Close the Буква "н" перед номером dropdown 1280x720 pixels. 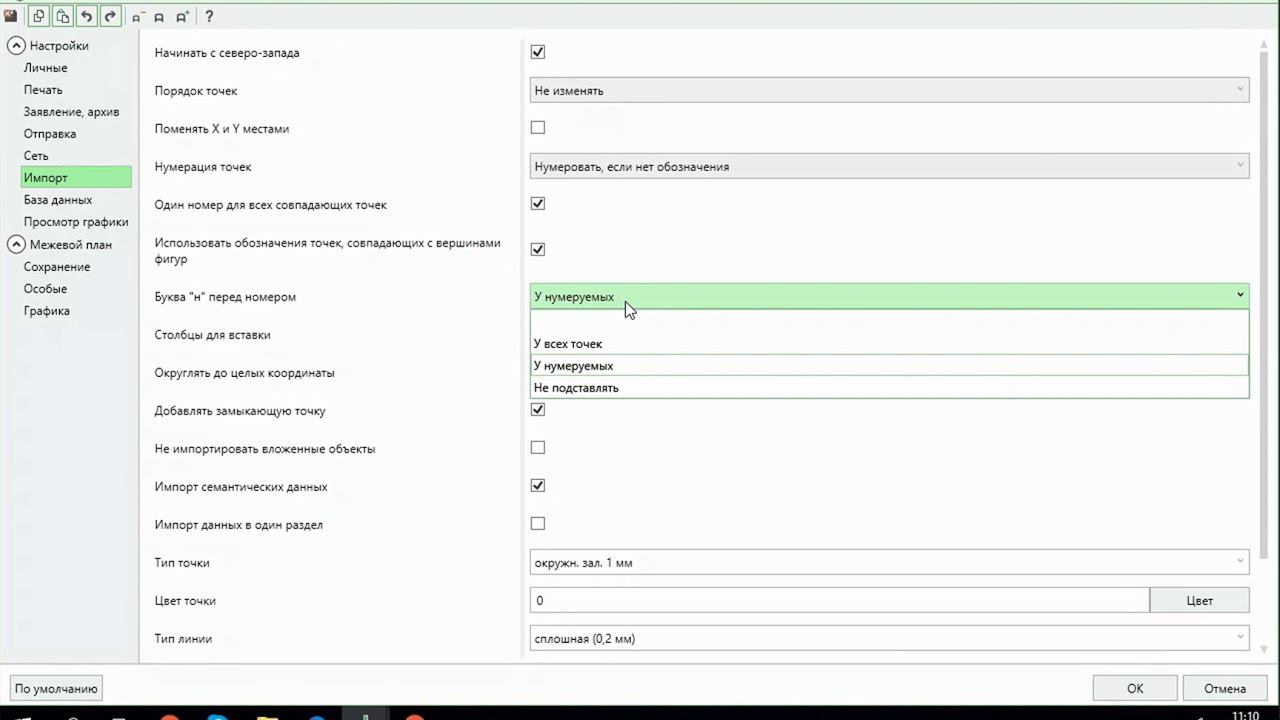click(889, 296)
